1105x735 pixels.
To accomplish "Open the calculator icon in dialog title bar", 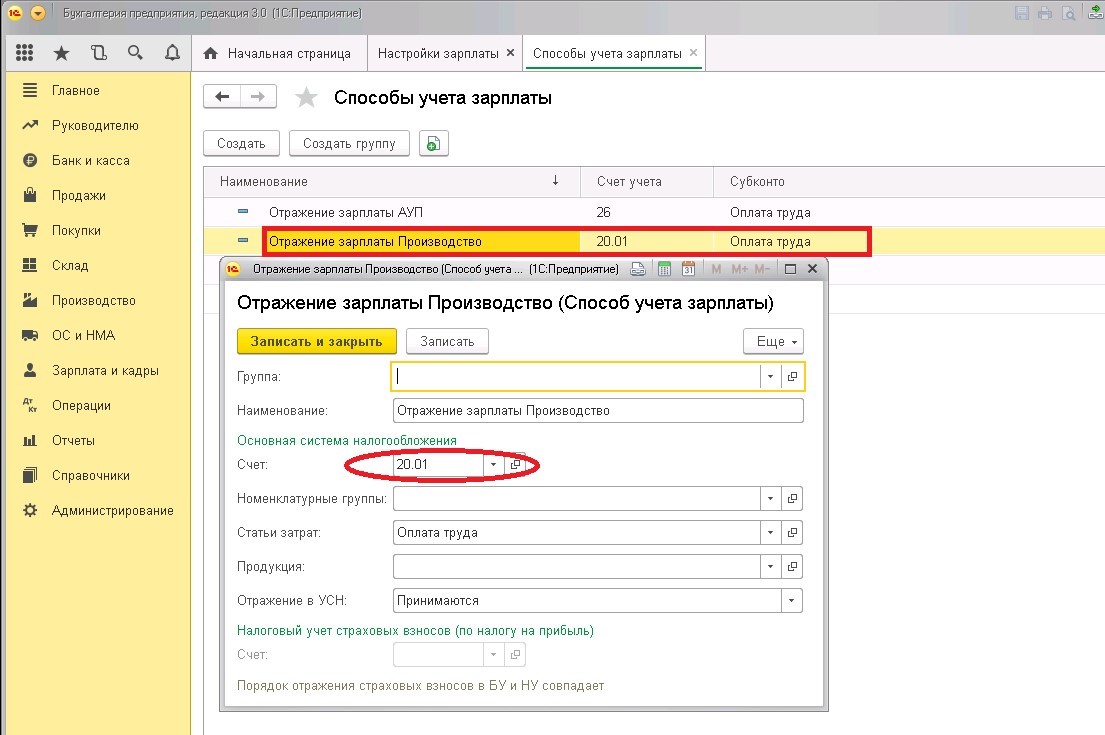I will (664, 268).
